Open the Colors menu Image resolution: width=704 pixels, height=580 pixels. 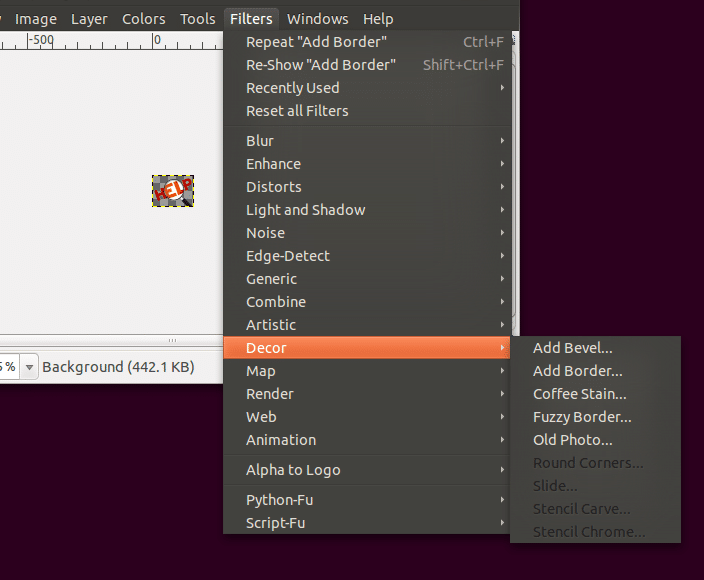coord(144,19)
